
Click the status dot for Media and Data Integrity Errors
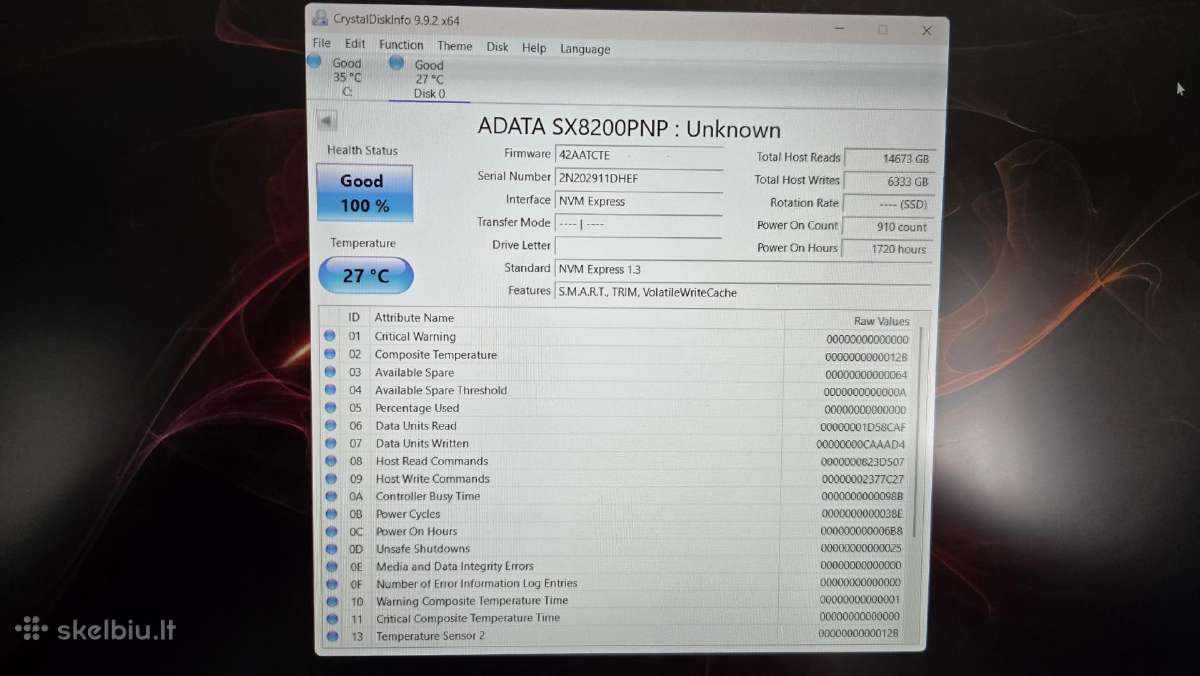[330, 566]
